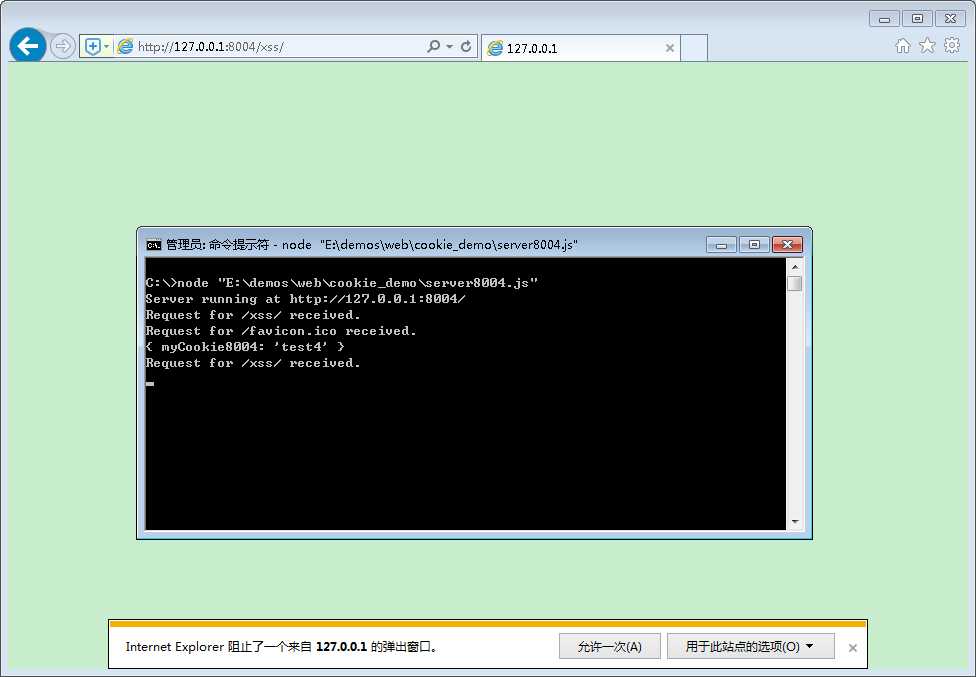The height and width of the screenshot is (677, 976).
Task: Click the 'myCookie8004: test4' console line
Action: point(245,347)
